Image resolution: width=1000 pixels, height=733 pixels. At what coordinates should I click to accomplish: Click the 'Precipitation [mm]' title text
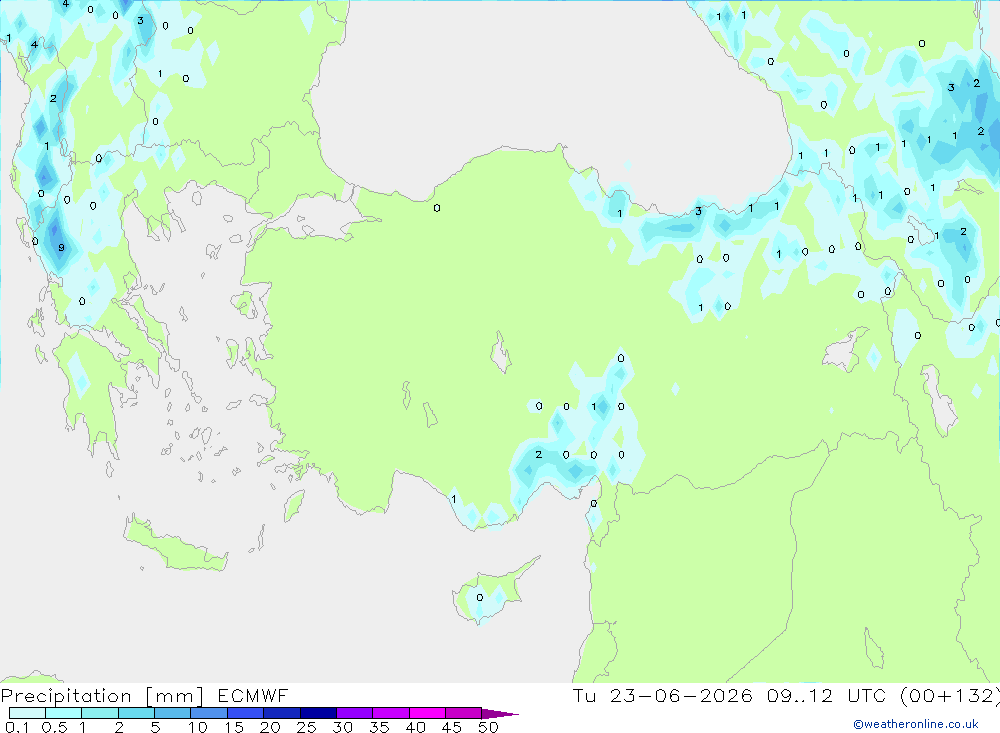coord(102,696)
